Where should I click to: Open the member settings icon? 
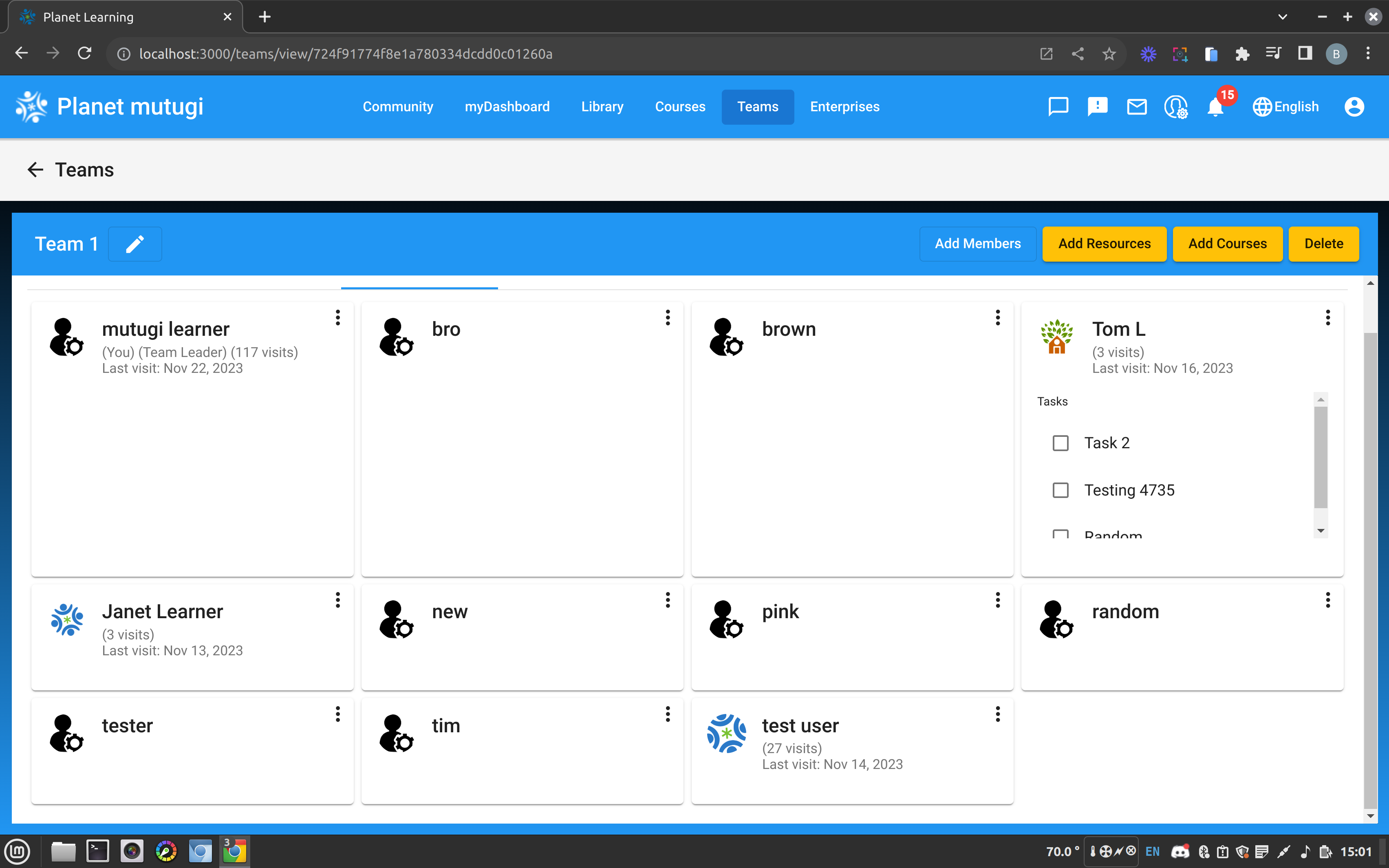tap(1175, 107)
